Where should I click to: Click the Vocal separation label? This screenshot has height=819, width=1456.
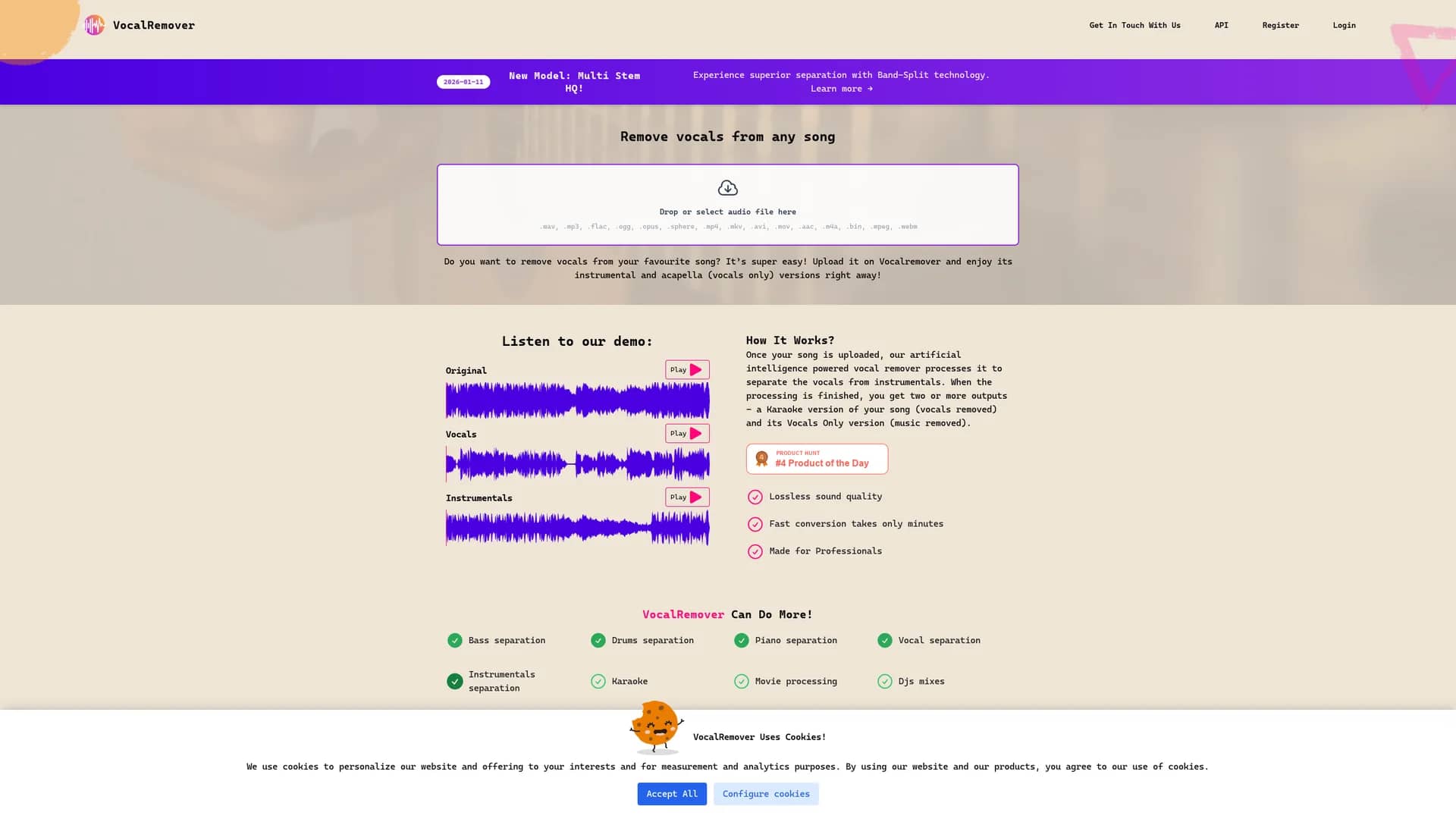coord(939,641)
